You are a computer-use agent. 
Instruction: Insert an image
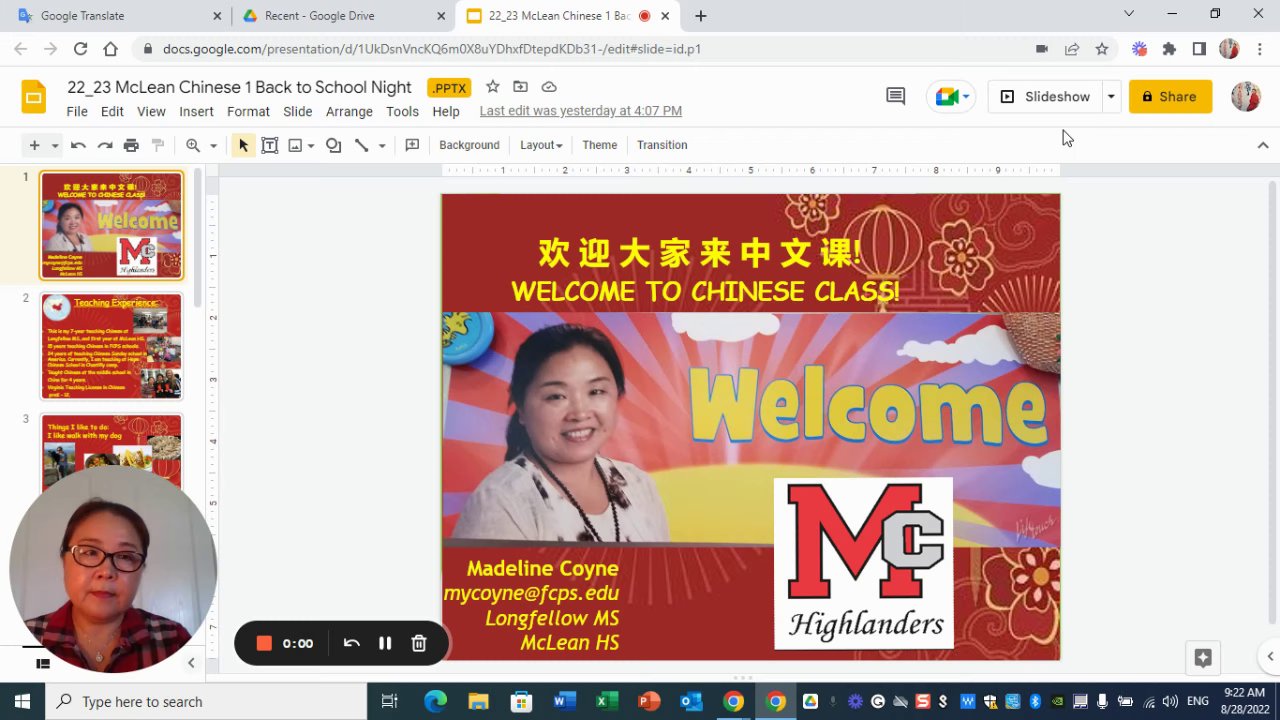[x=295, y=145]
